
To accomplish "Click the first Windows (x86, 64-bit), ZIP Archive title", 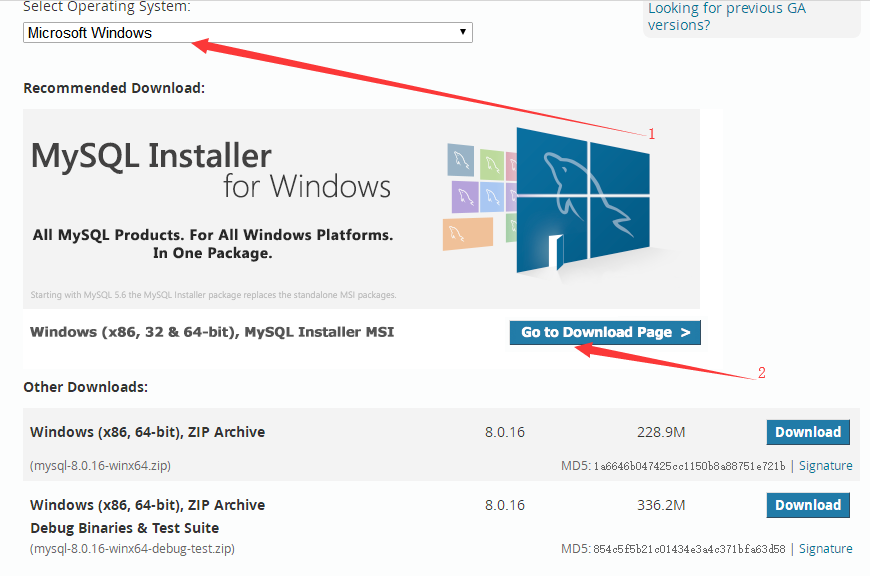I will [148, 432].
